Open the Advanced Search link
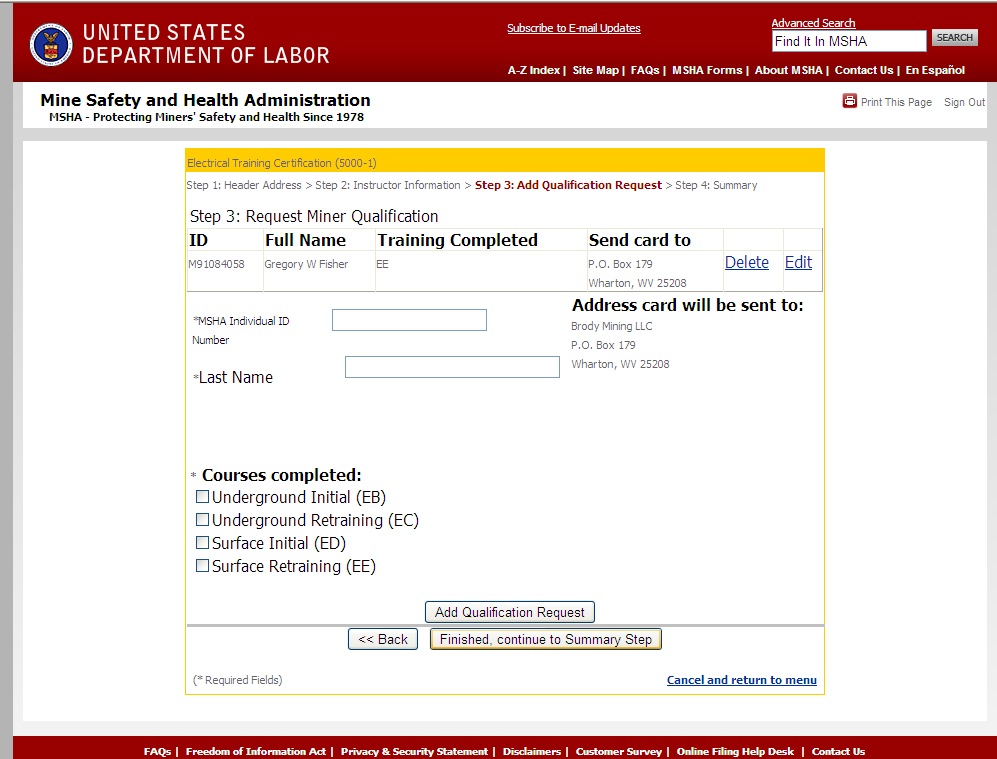The image size is (997, 759). (813, 23)
